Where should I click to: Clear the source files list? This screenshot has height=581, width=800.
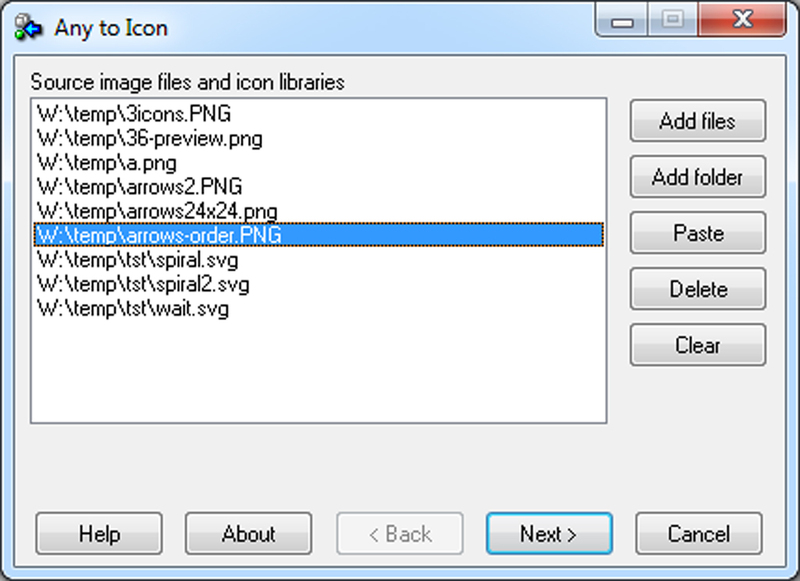pyautogui.click(x=697, y=345)
